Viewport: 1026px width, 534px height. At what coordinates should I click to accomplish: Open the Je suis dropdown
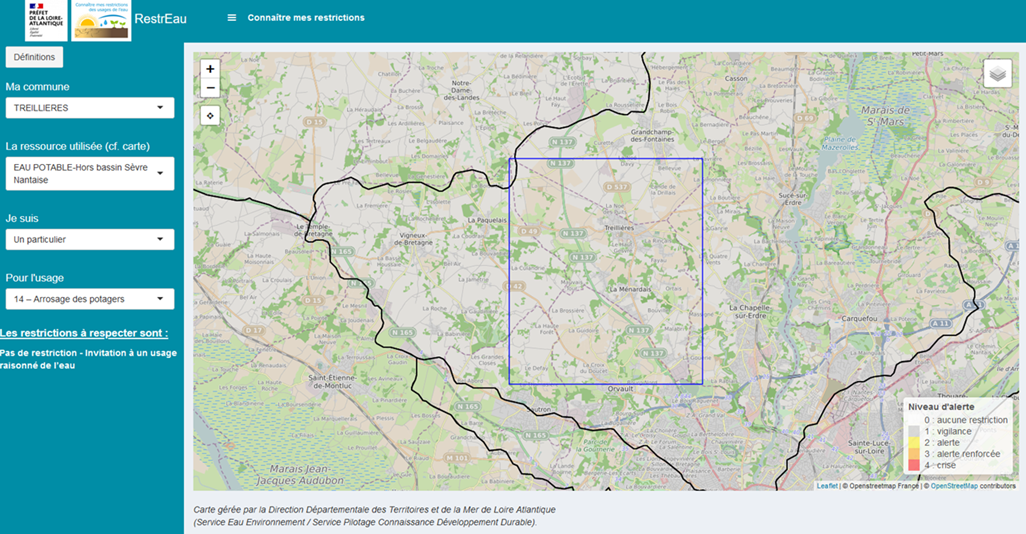click(x=90, y=240)
